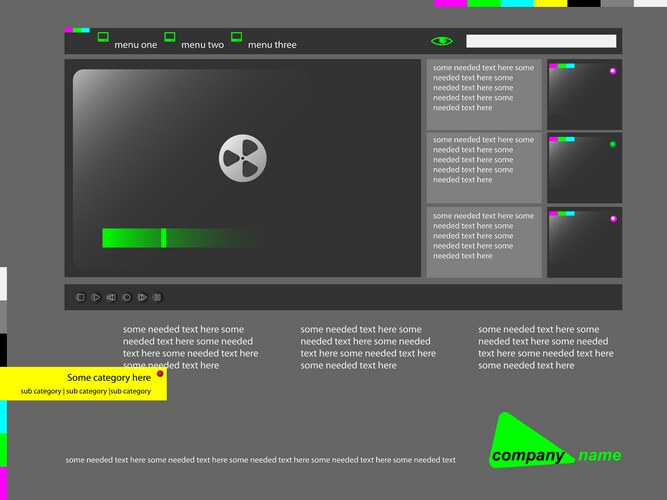Click the film reel icon in video

[x=243, y=158]
